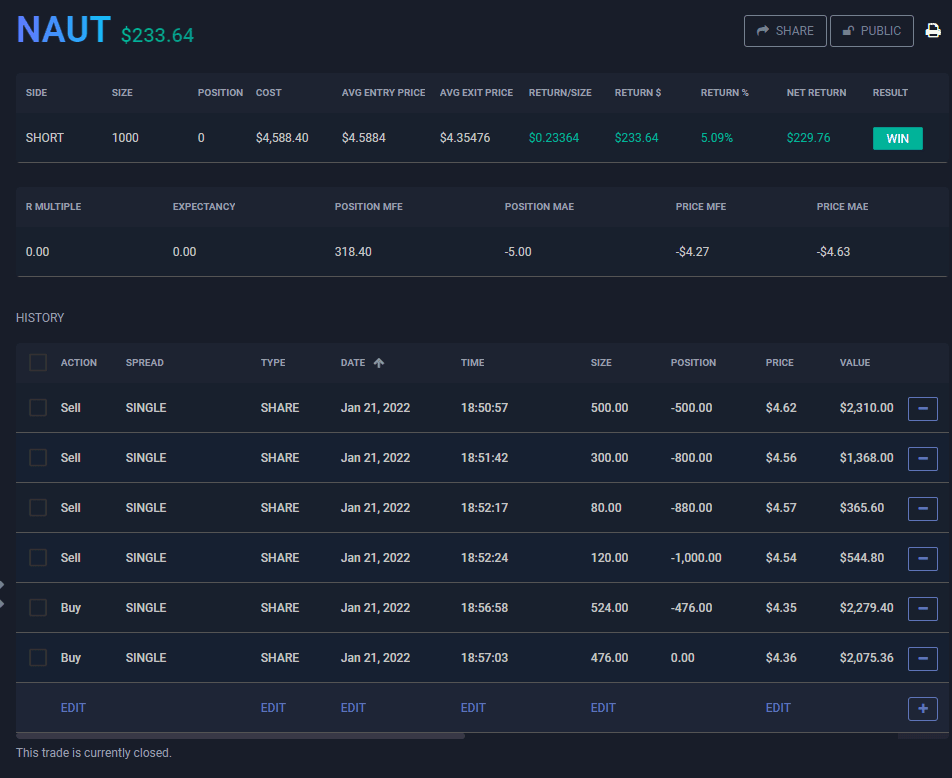Click EDIT under the Time column
952x778 pixels.
tap(473, 708)
